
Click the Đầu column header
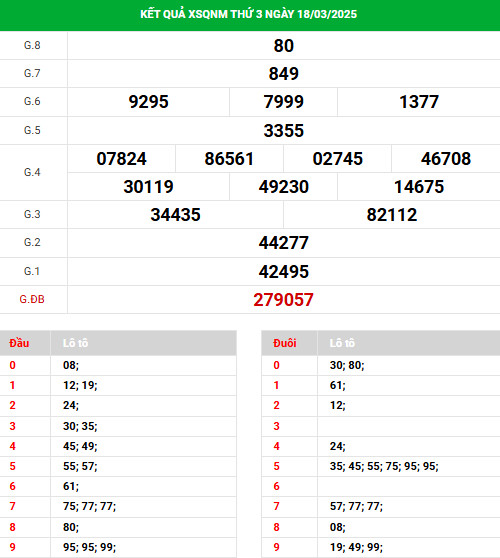pos(19,343)
